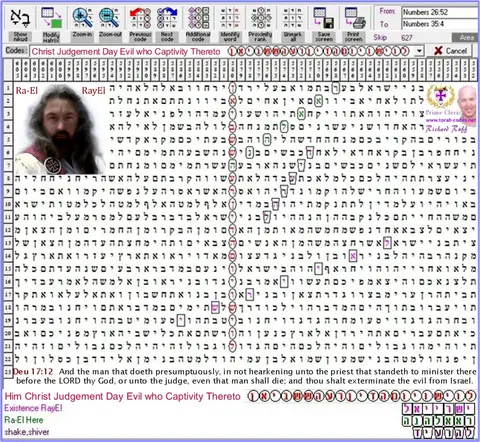Image resolution: width=480 pixels, height=442 pixels.
Task: Click 'Him Christ Judgement Day Evil' legend line
Action: [122, 396]
